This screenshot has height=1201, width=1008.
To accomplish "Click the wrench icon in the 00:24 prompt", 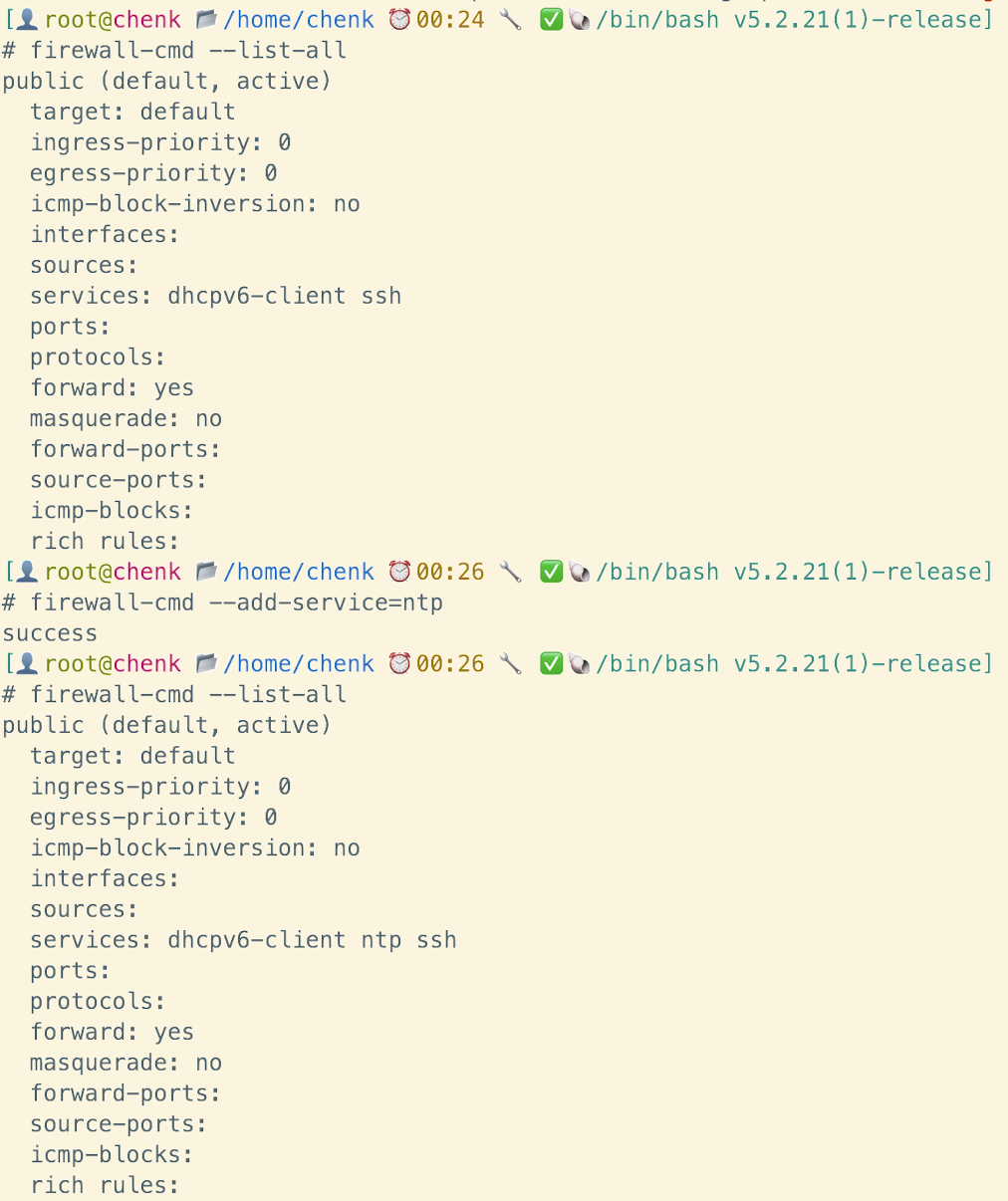I will (510, 19).
